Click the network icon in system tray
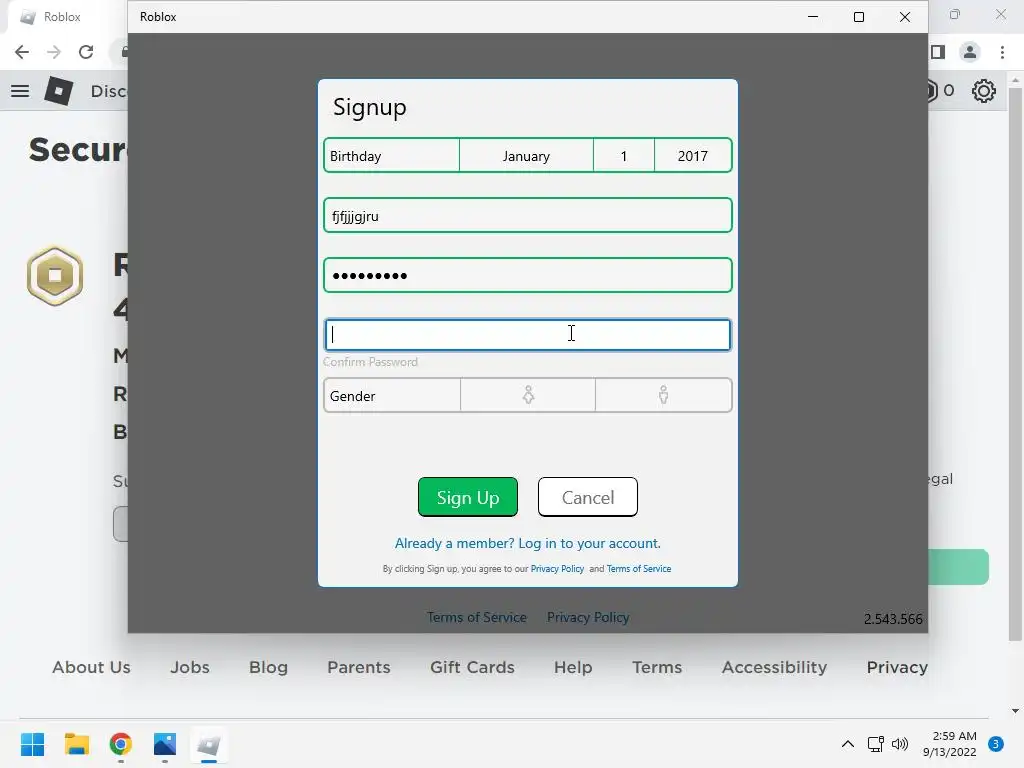 875,744
